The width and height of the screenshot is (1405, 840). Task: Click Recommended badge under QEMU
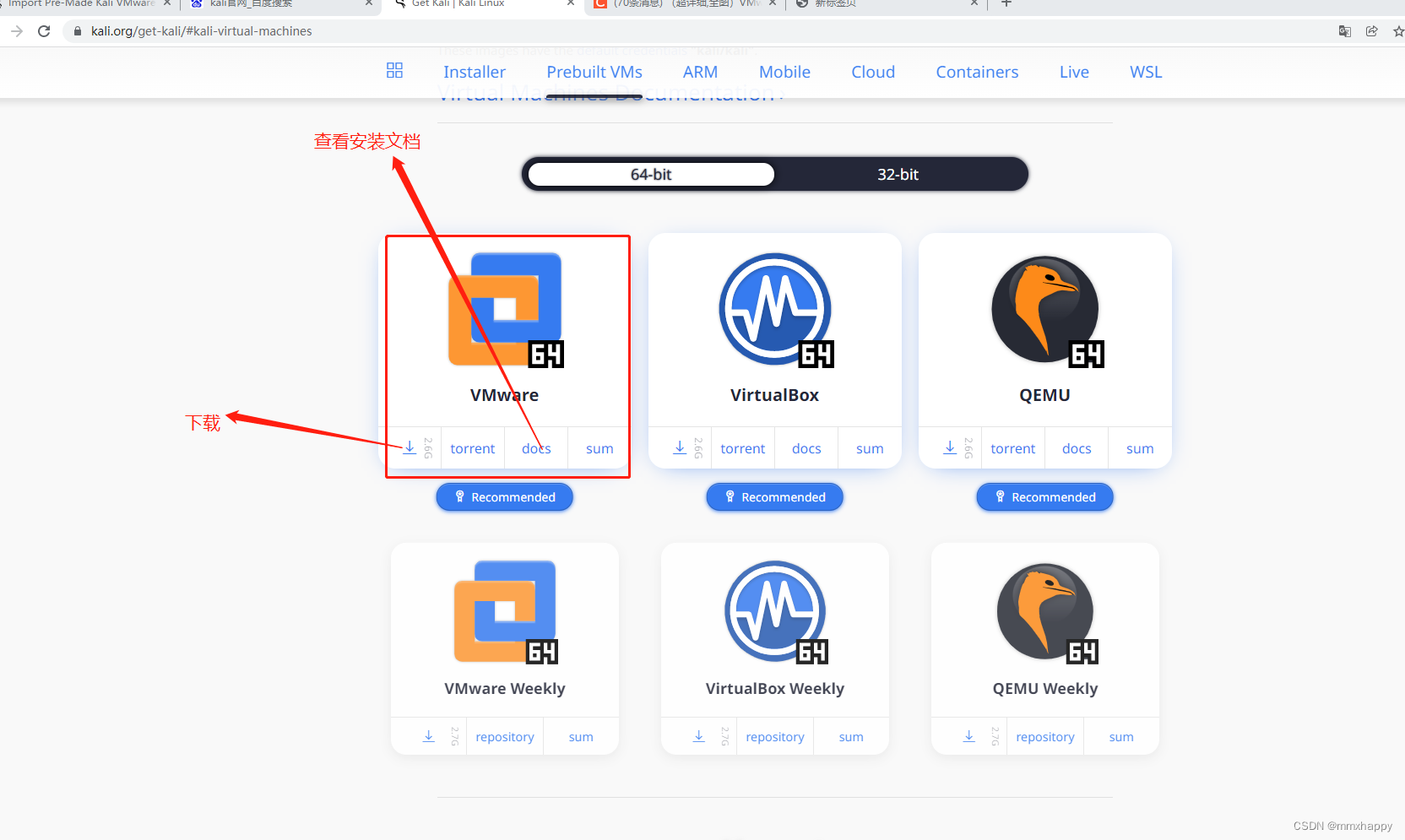point(1045,497)
